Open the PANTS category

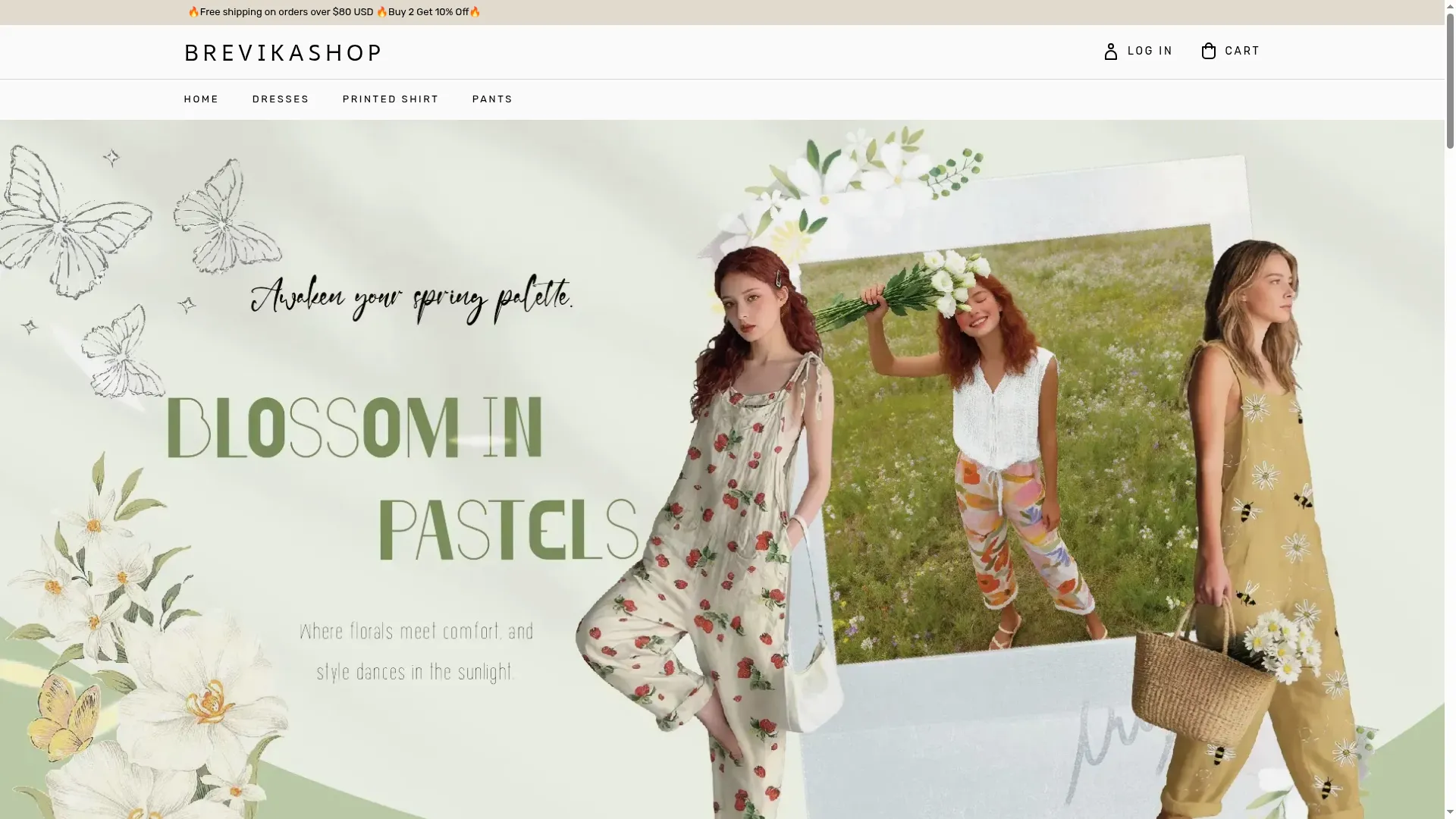click(x=492, y=99)
